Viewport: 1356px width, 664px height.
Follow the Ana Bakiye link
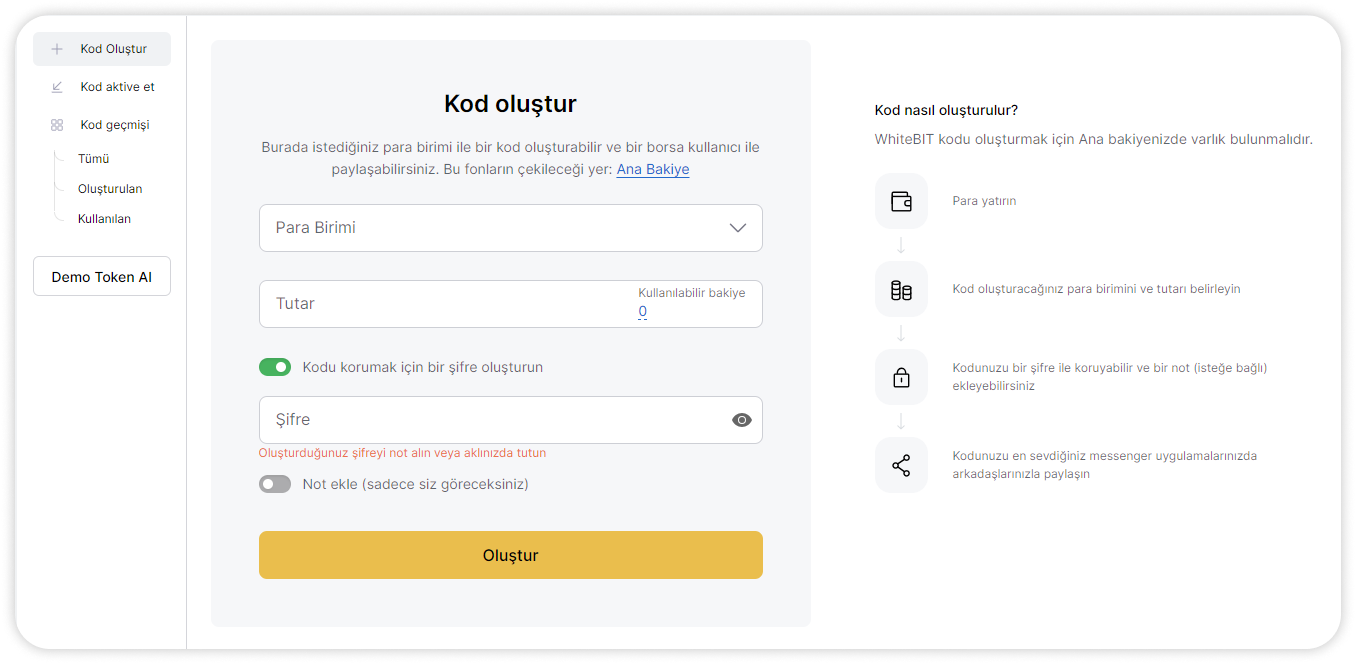click(652, 169)
